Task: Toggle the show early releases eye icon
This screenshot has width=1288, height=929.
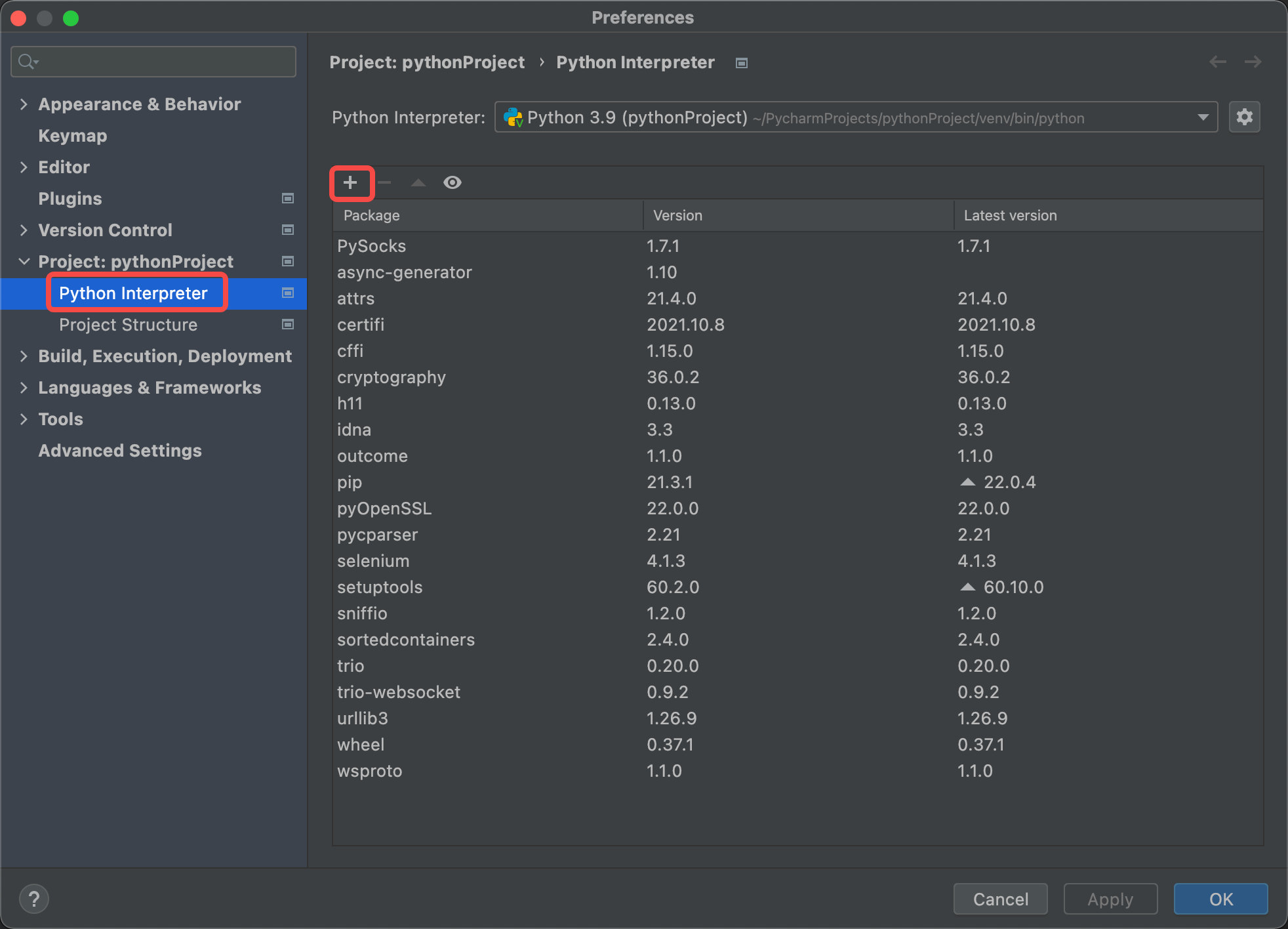Action: point(453,182)
